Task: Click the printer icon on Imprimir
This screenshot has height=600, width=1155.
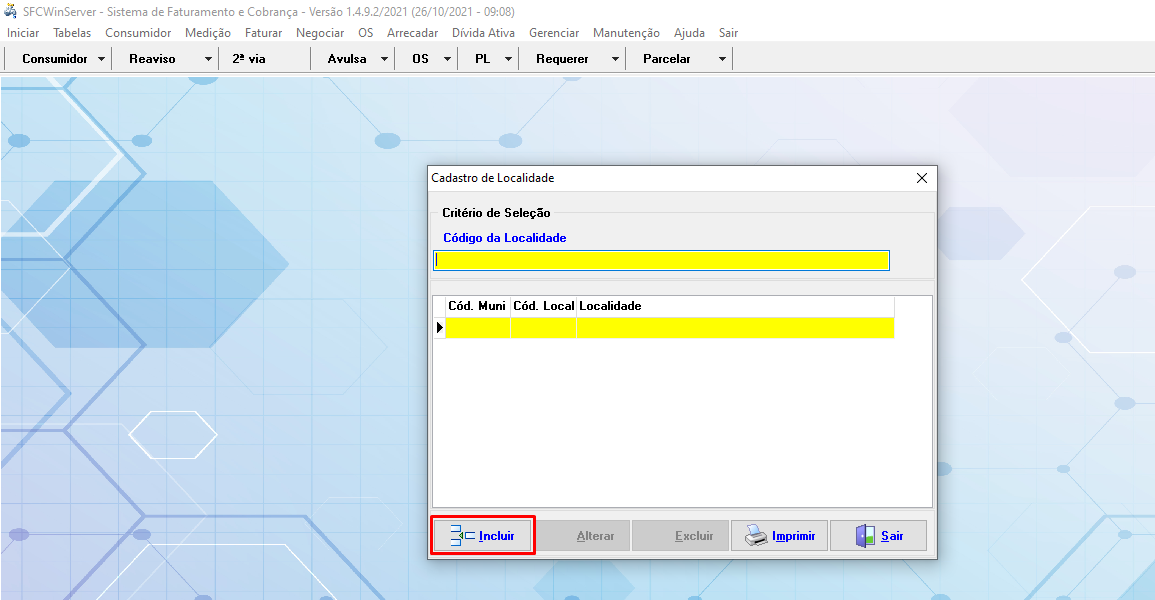Action: click(756, 536)
